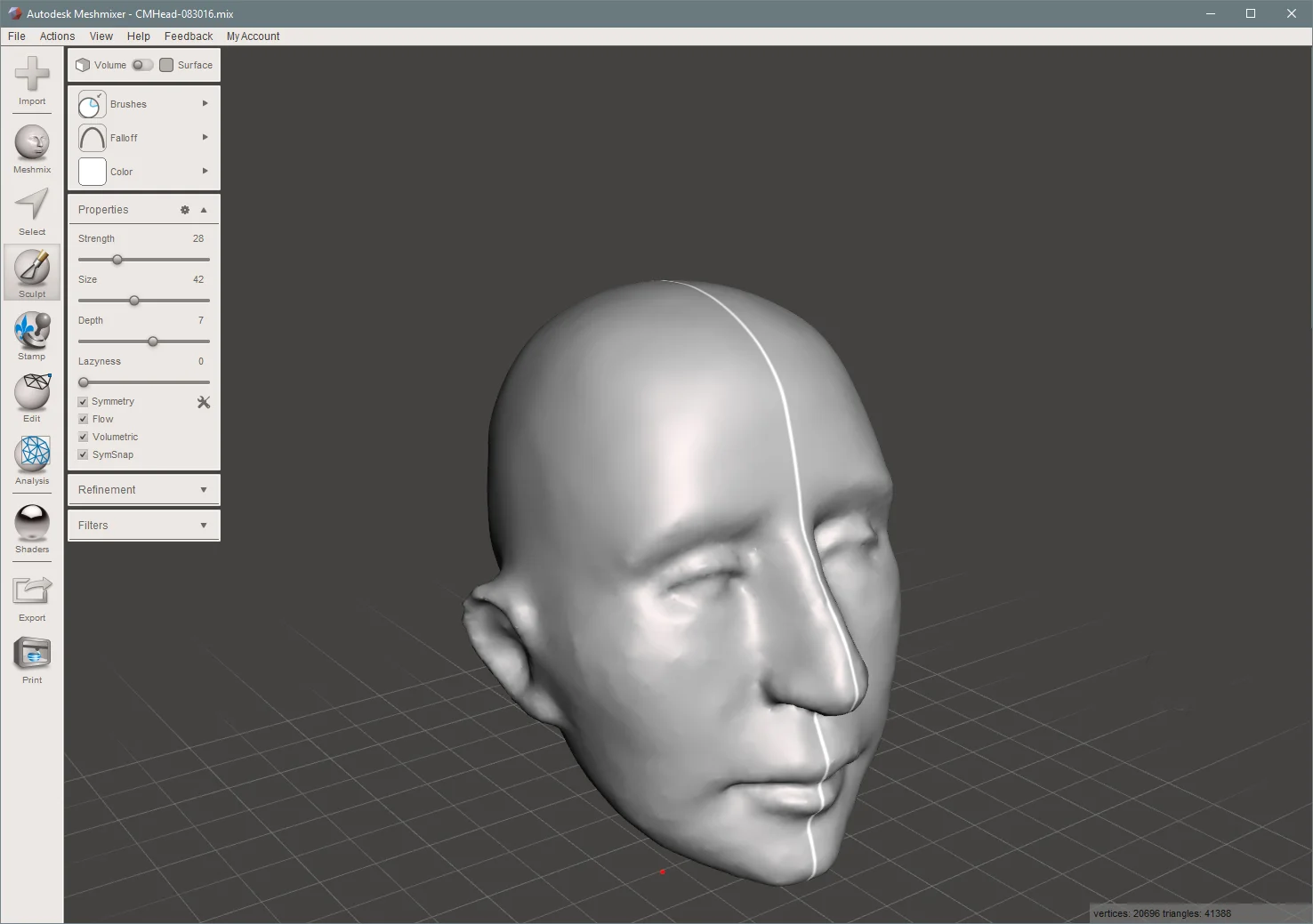The height and width of the screenshot is (924, 1313).
Task: Click the Falloff label
Action: (124, 138)
